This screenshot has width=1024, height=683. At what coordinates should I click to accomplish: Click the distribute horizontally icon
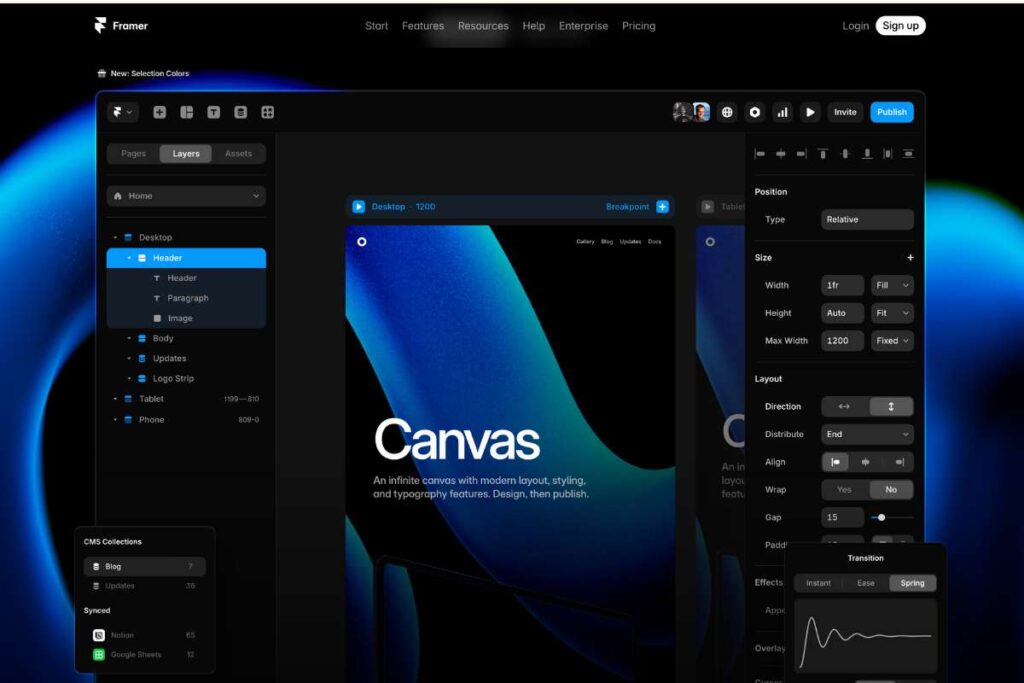point(888,153)
